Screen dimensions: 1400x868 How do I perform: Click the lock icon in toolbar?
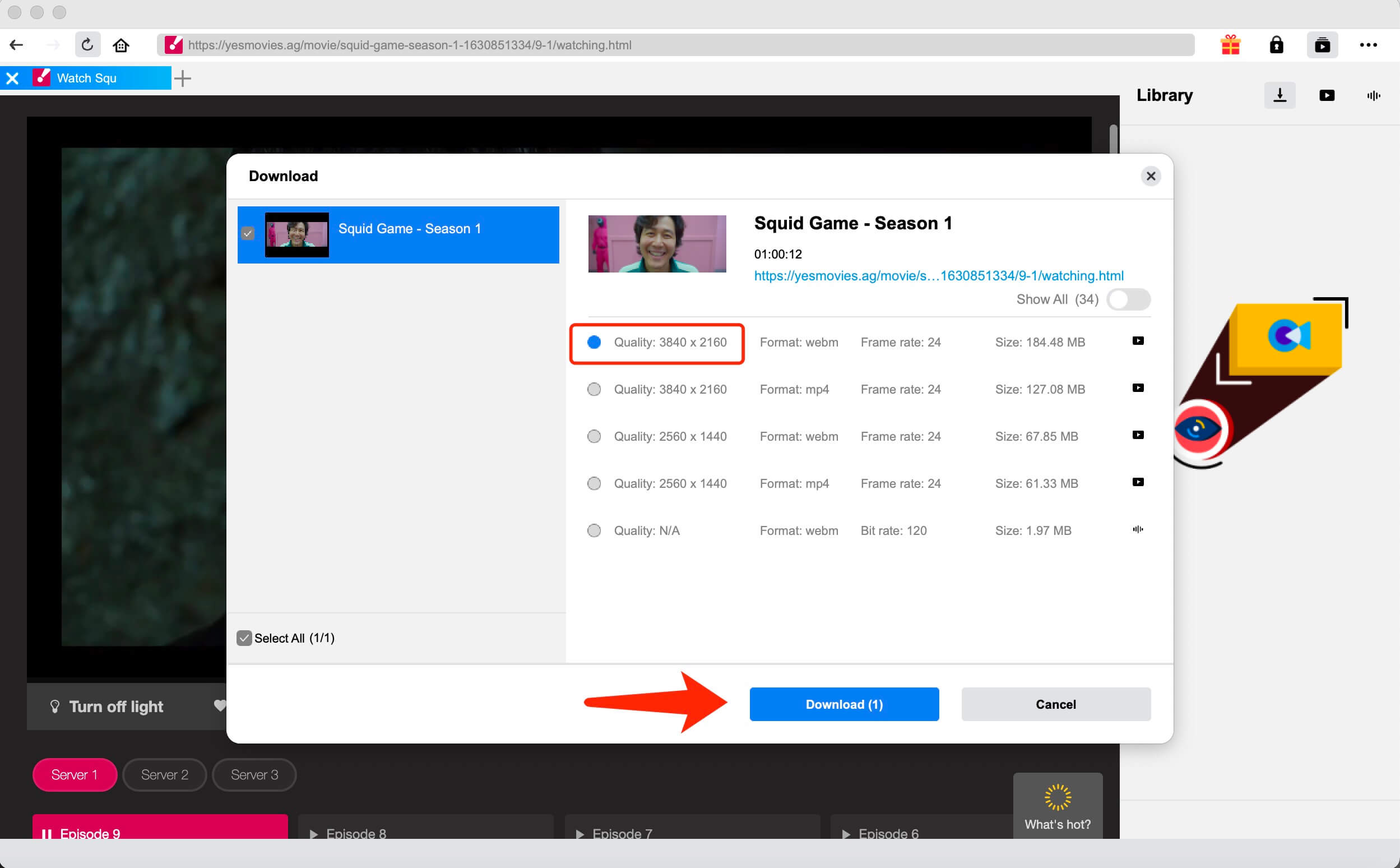pyautogui.click(x=1276, y=45)
